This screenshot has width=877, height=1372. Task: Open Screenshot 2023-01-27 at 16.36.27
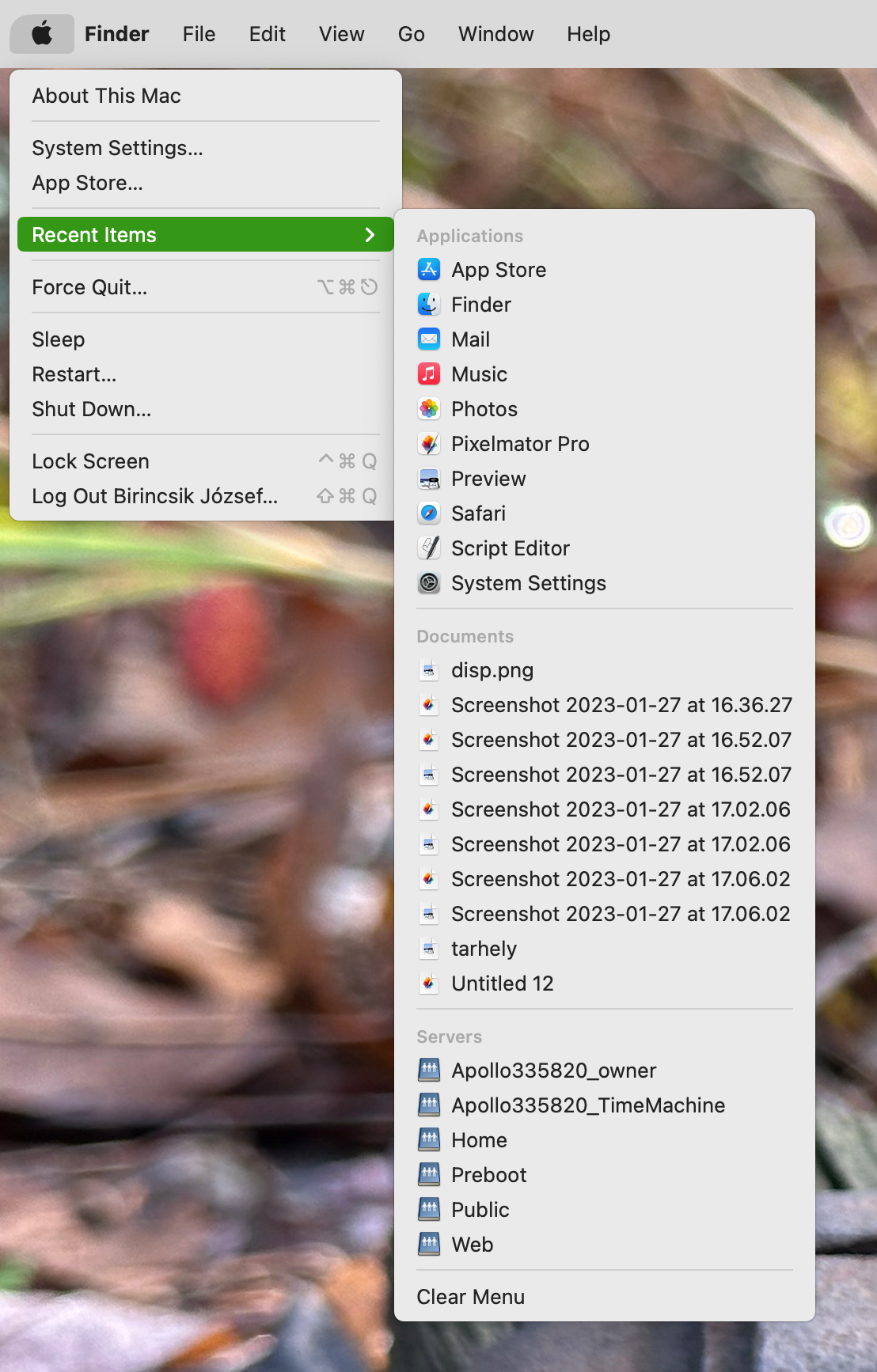[605, 705]
